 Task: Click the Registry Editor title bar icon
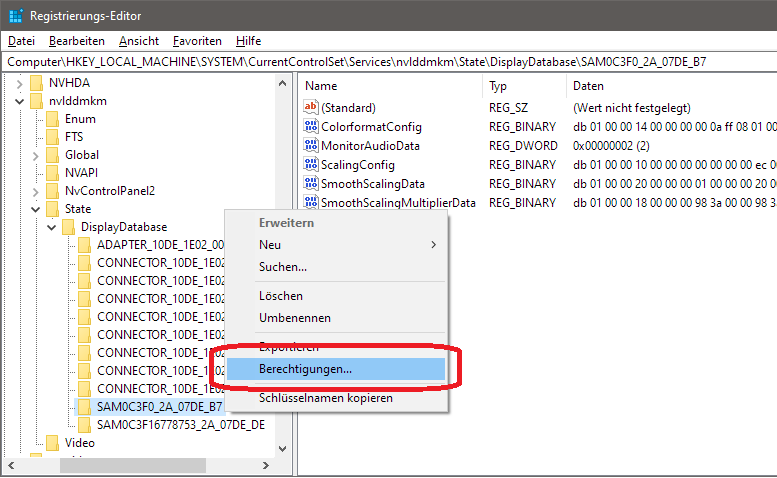15,15
